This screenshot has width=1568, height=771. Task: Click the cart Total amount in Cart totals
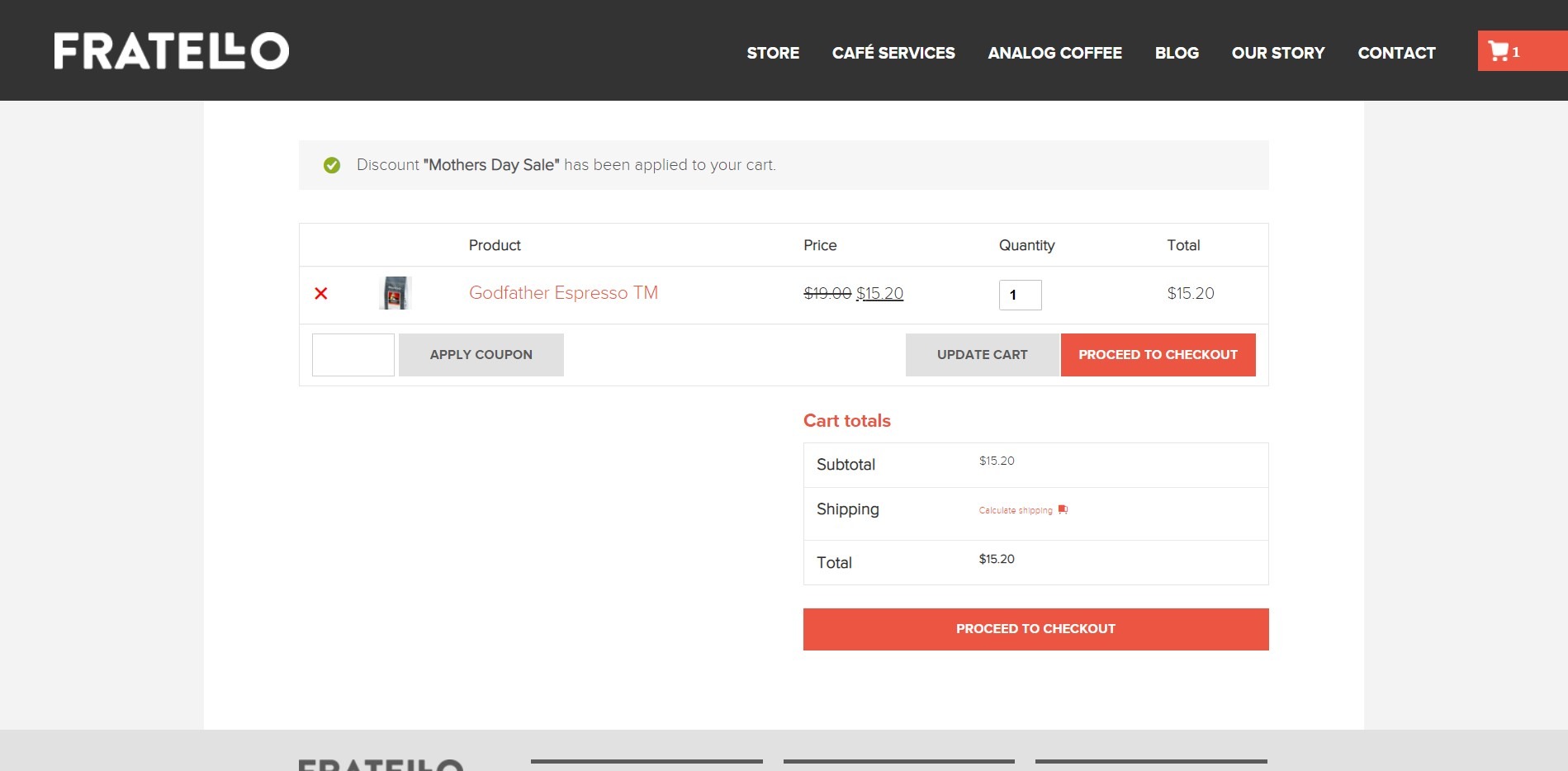(x=997, y=559)
